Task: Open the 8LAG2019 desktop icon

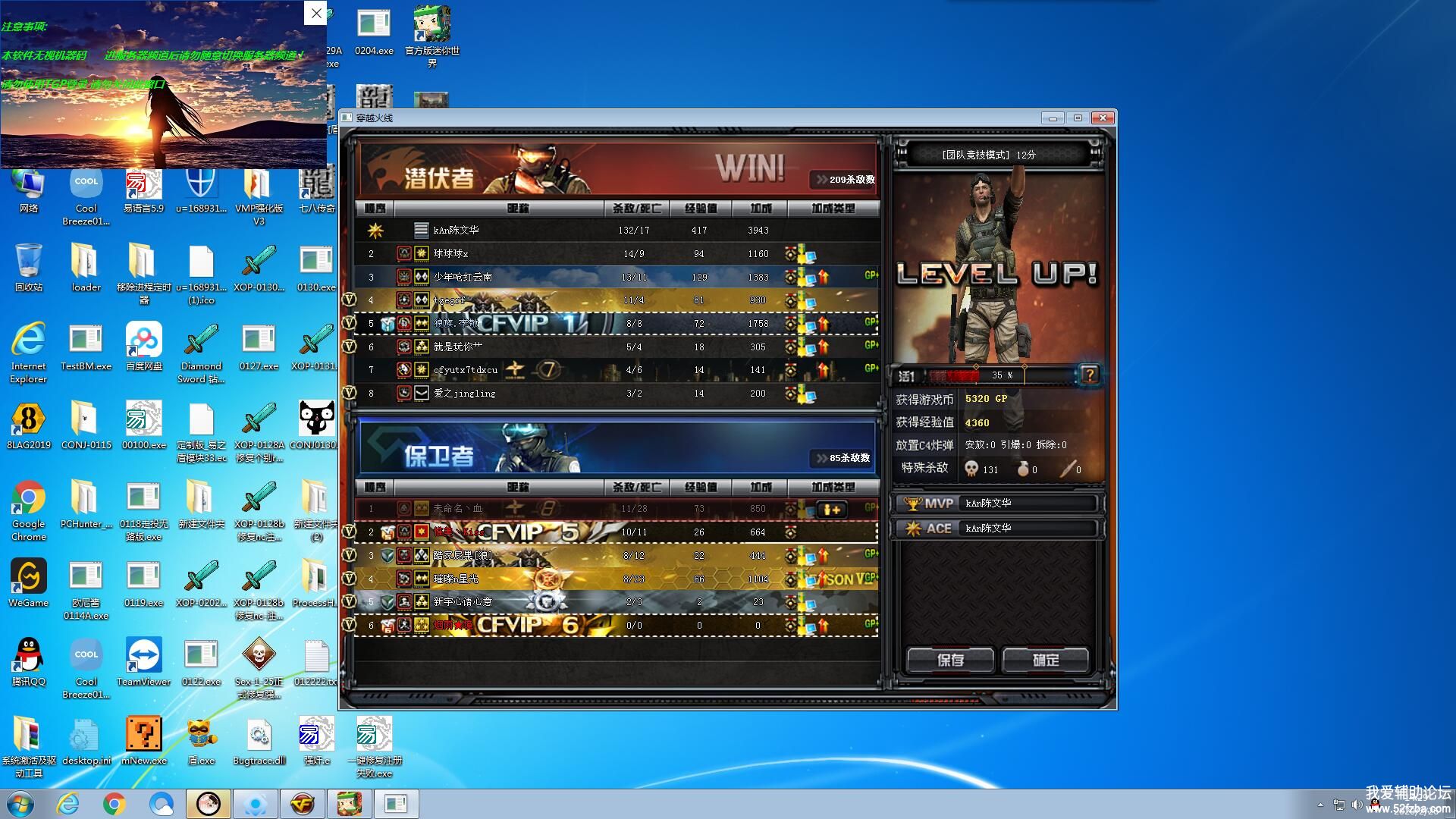Action: coord(29,425)
